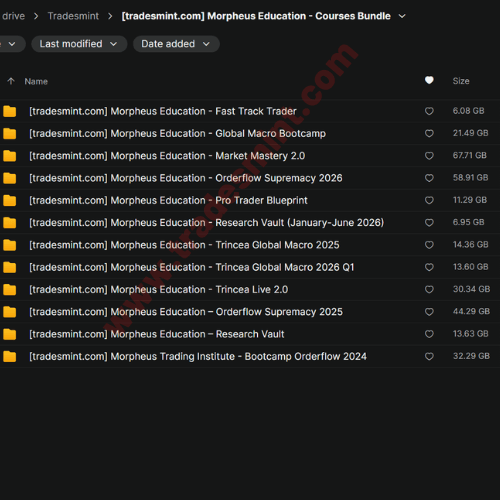Click the 44.29 GB size value
Viewport: 500px width, 500px height.
[471, 312]
